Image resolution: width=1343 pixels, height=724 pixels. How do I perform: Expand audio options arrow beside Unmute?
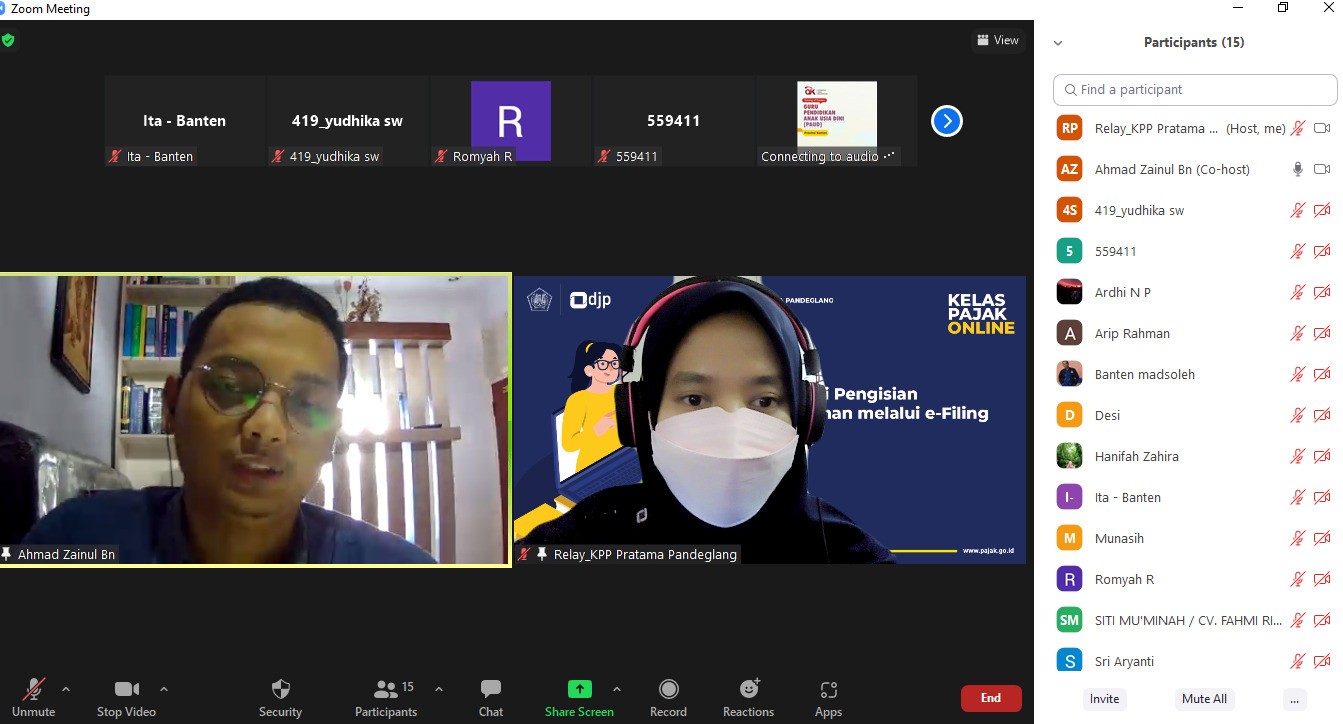[x=66, y=689]
